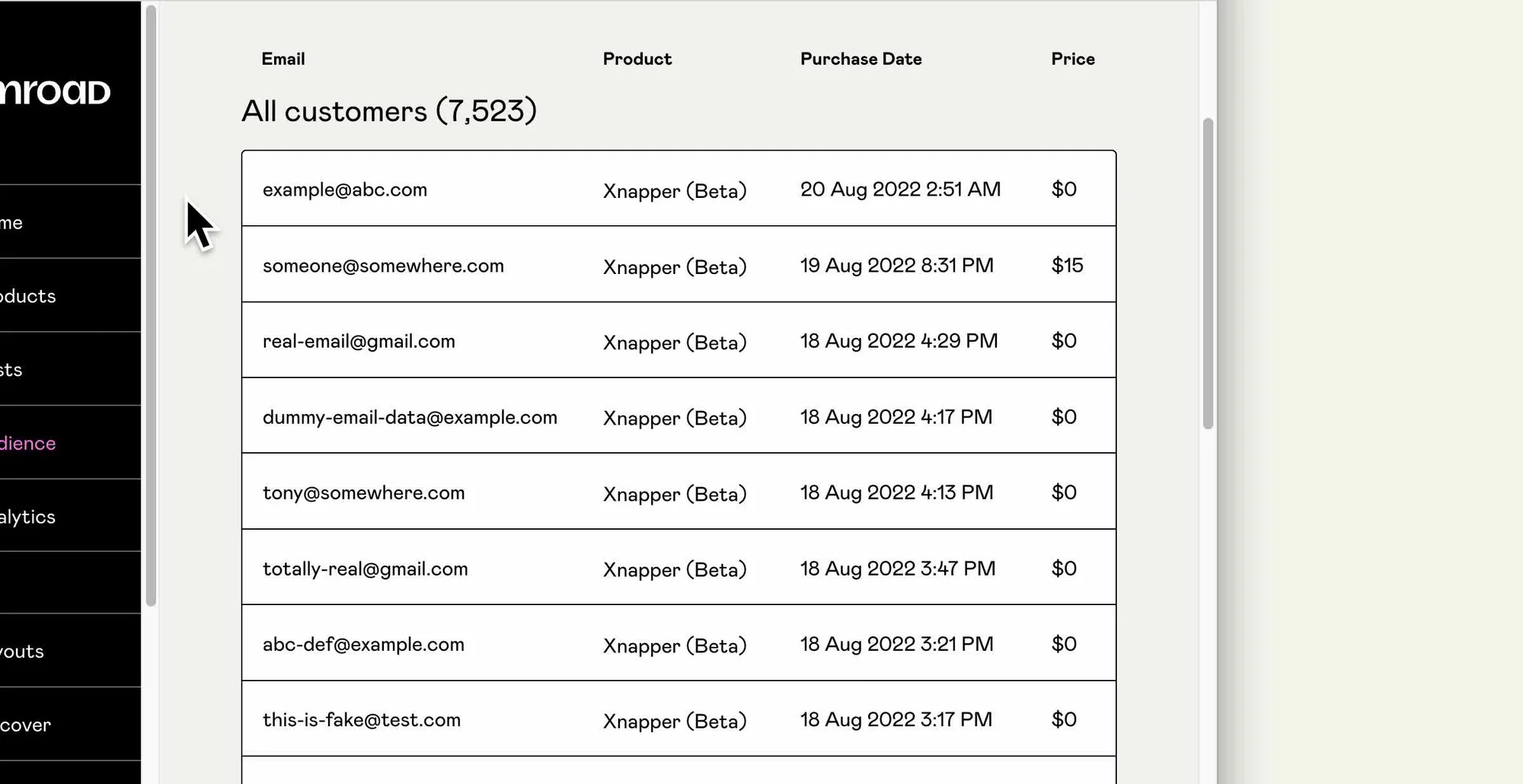Open the real-email@gmail.com customer row
This screenshot has height=784, width=1523.
point(679,340)
